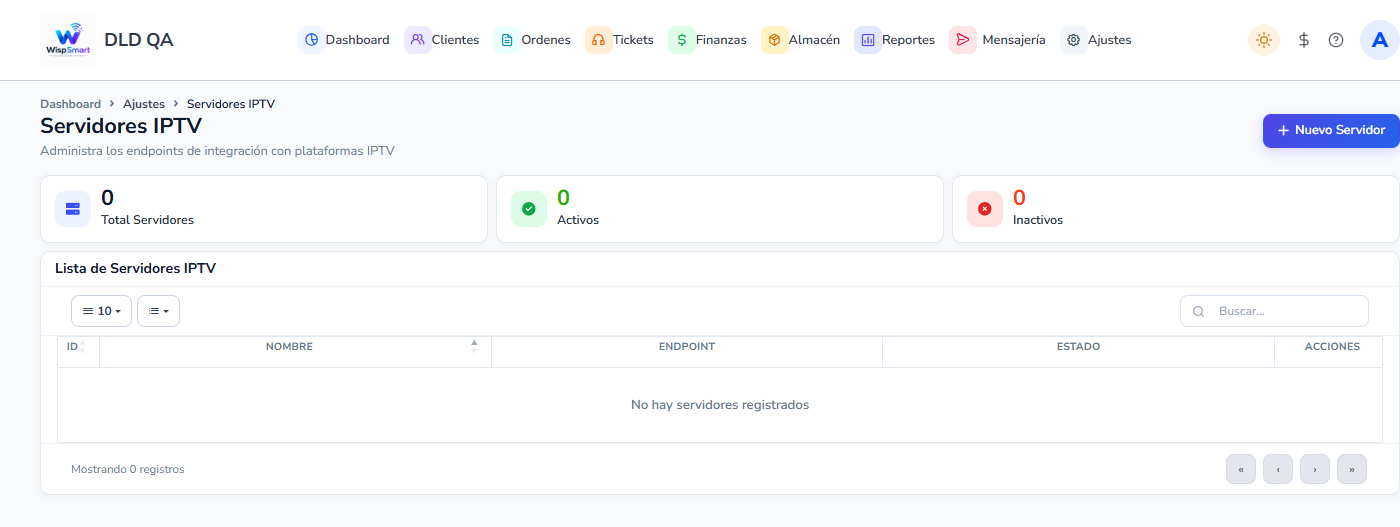Click the green Activos check icon
The height and width of the screenshot is (527, 1400).
click(529, 209)
